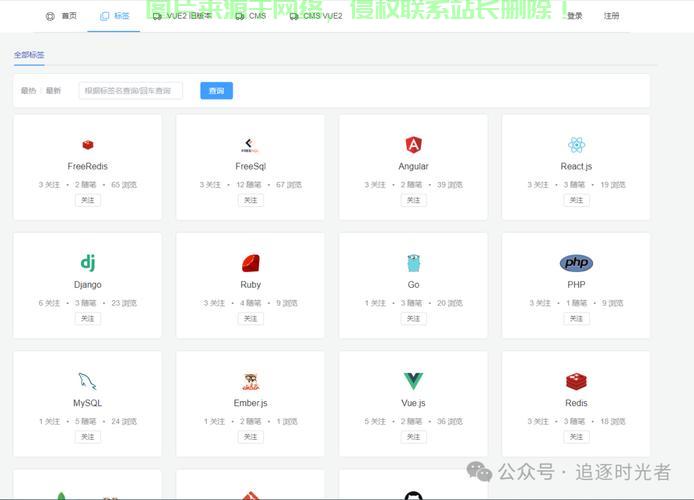Viewport: 694px width, 500px height.
Task: Open the CMS VUE2 nav item
Action: 316,16
